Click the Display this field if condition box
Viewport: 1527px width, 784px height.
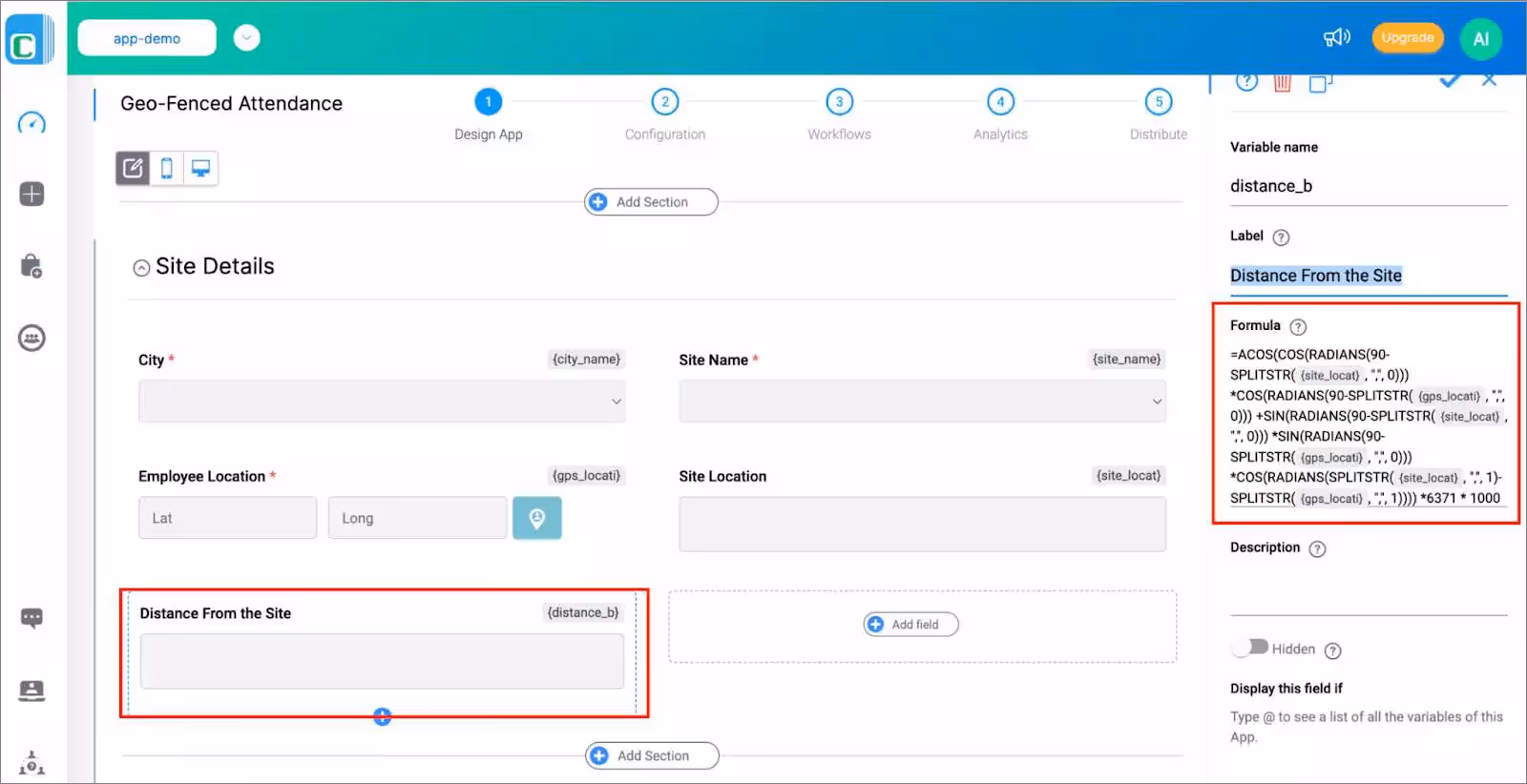pyautogui.click(x=1369, y=727)
